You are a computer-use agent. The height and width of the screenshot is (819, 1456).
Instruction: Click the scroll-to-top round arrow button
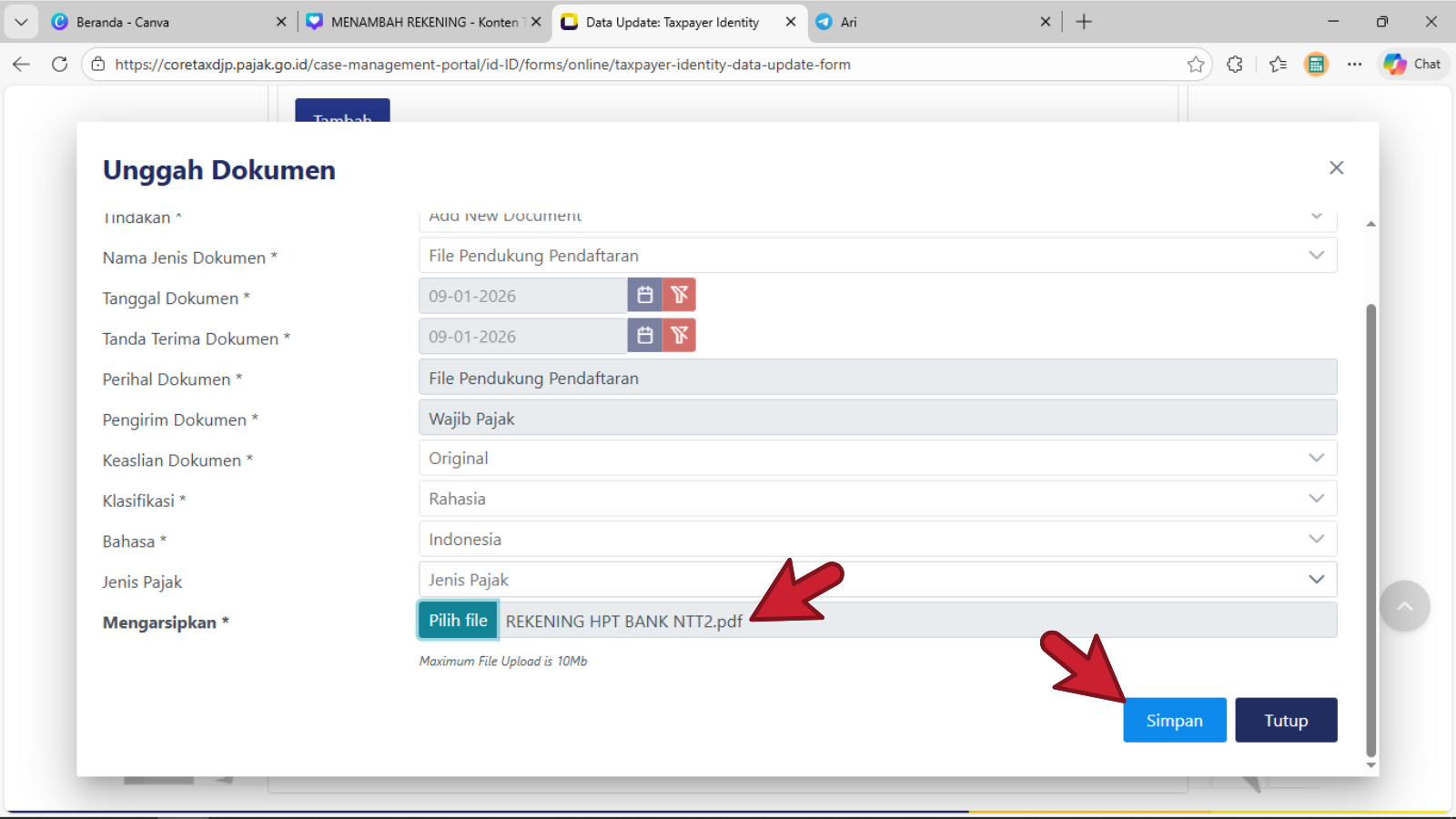[x=1404, y=606]
